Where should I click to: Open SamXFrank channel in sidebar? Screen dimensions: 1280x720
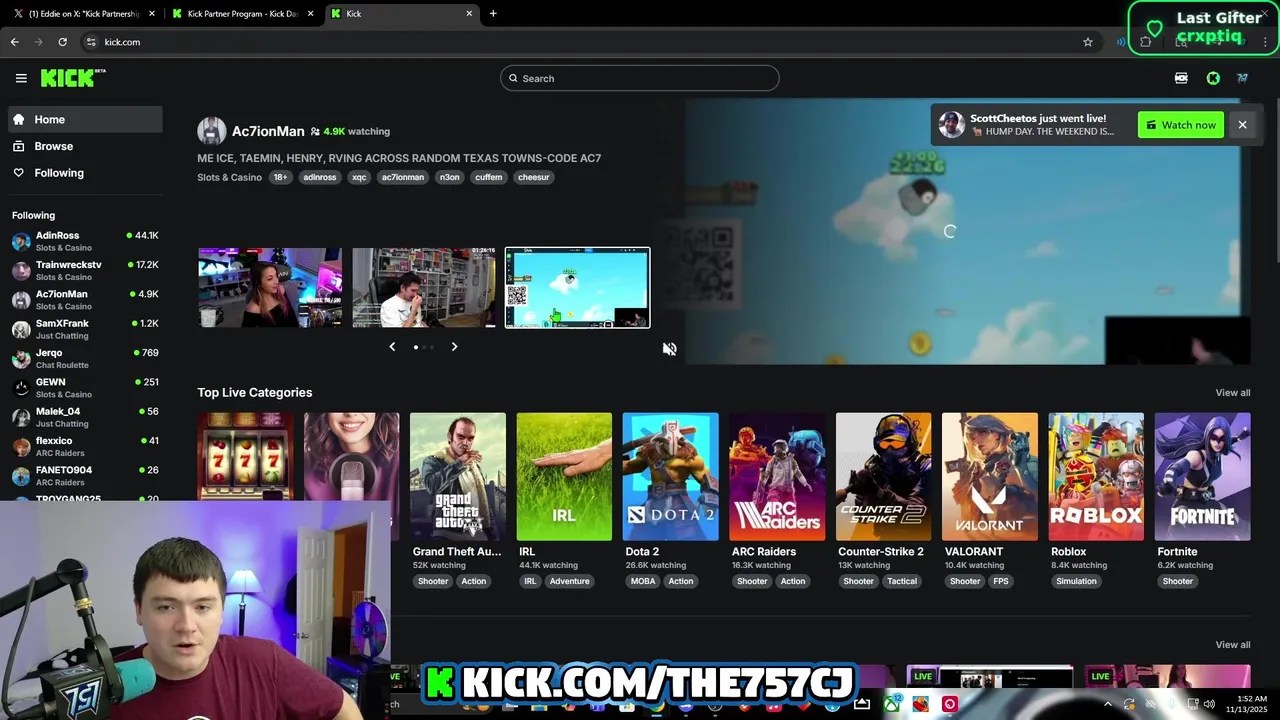coord(85,329)
